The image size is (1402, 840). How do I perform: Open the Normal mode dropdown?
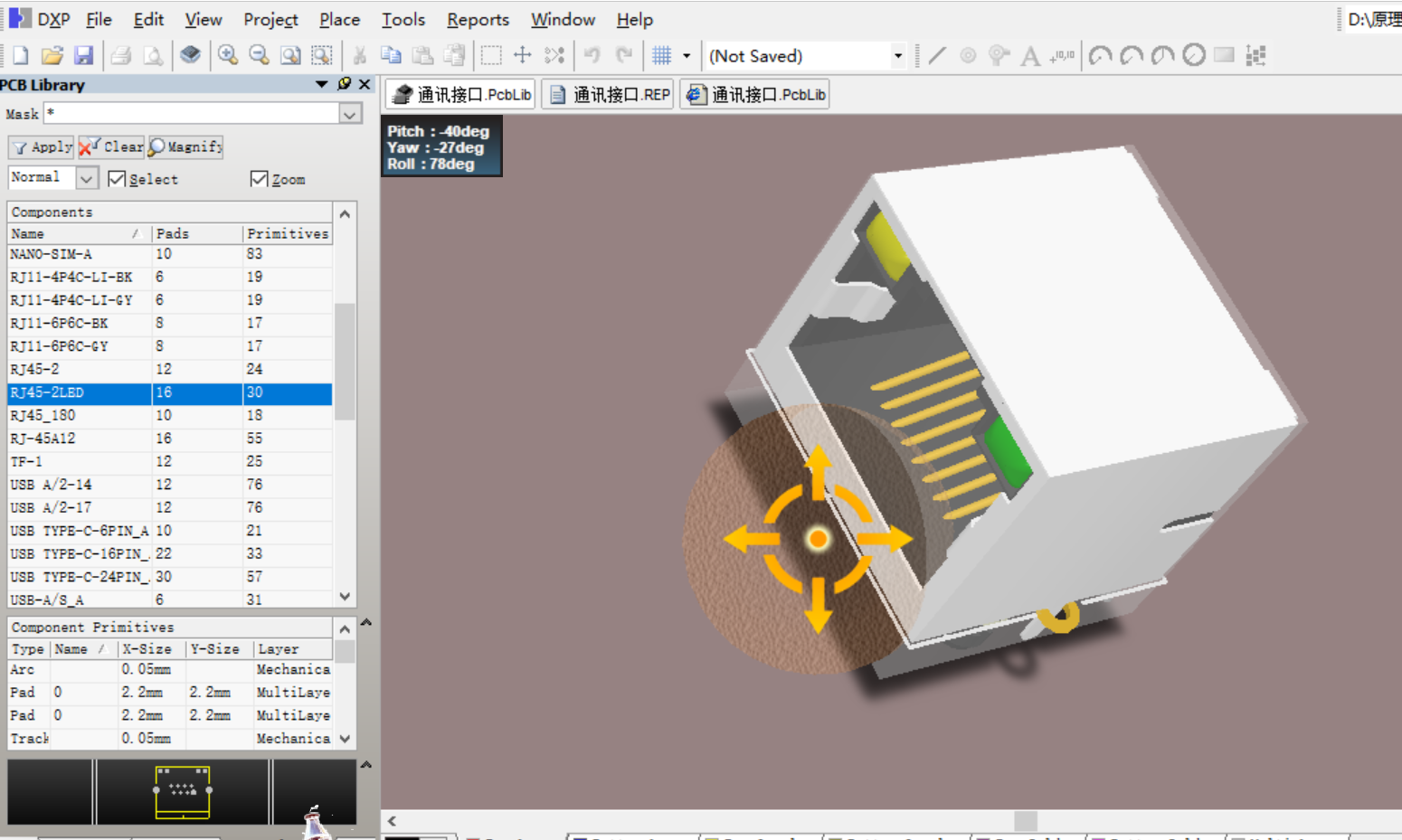(86, 178)
